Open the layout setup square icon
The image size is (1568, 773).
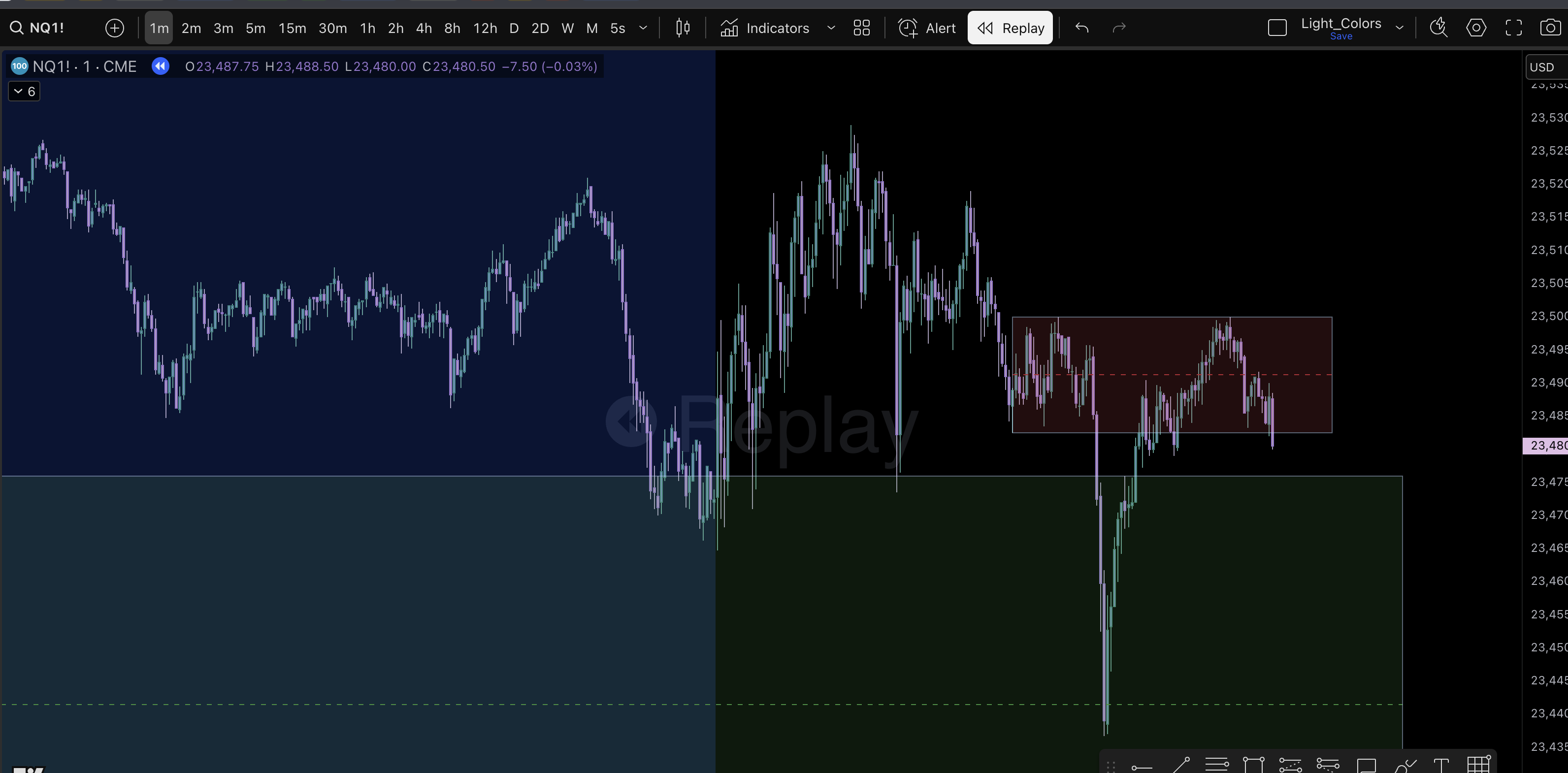1277,28
